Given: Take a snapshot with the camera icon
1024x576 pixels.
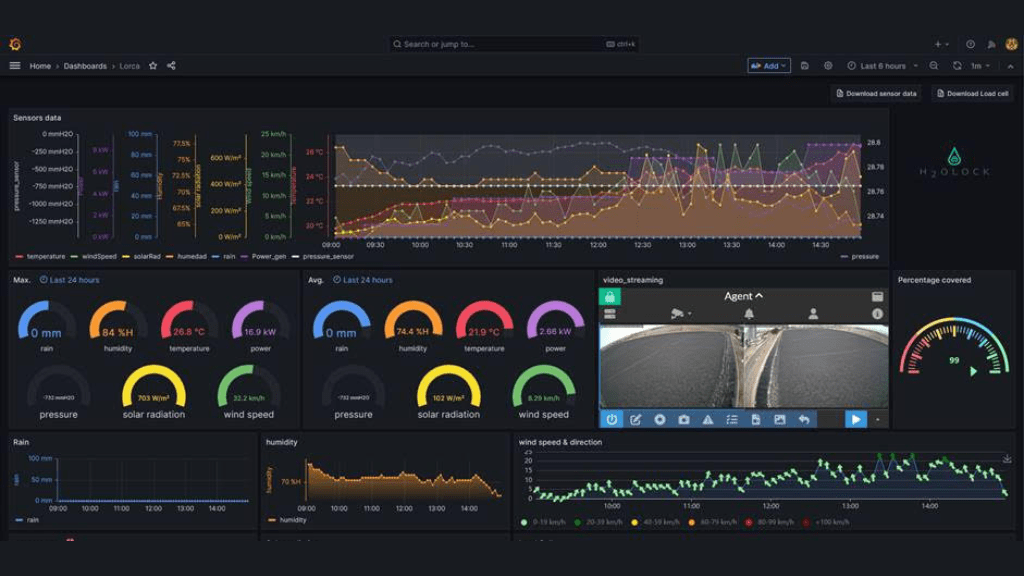Looking at the screenshot, I should point(684,420).
